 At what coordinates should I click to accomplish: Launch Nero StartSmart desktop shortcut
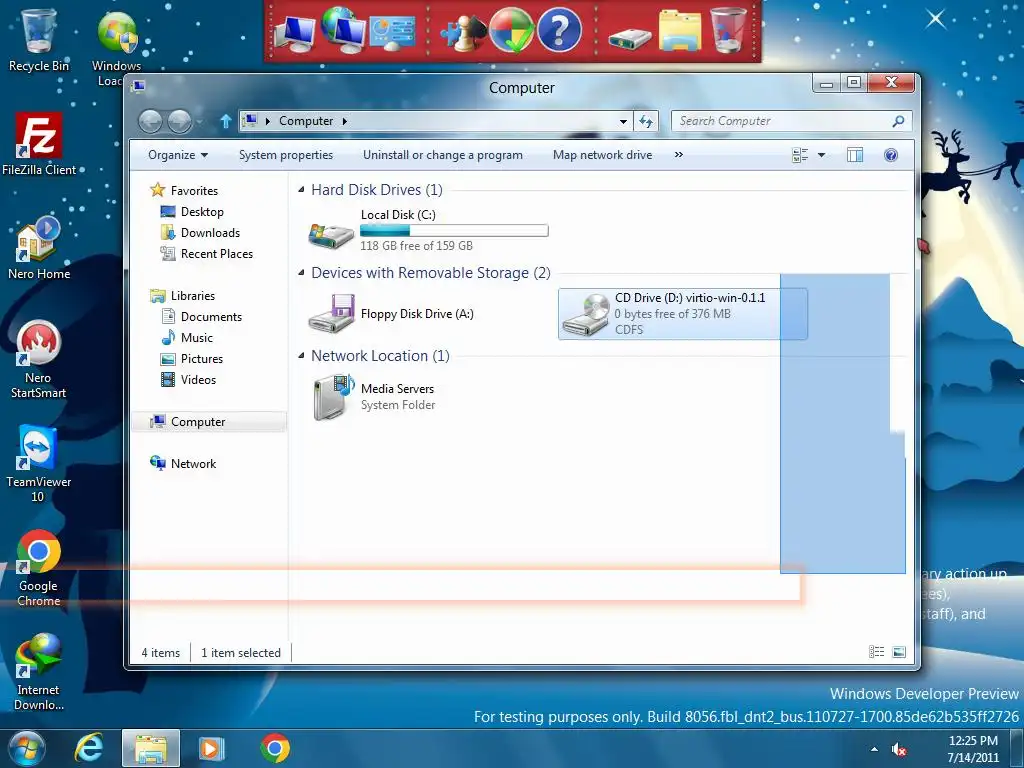pyautogui.click(x=39, y=359)
